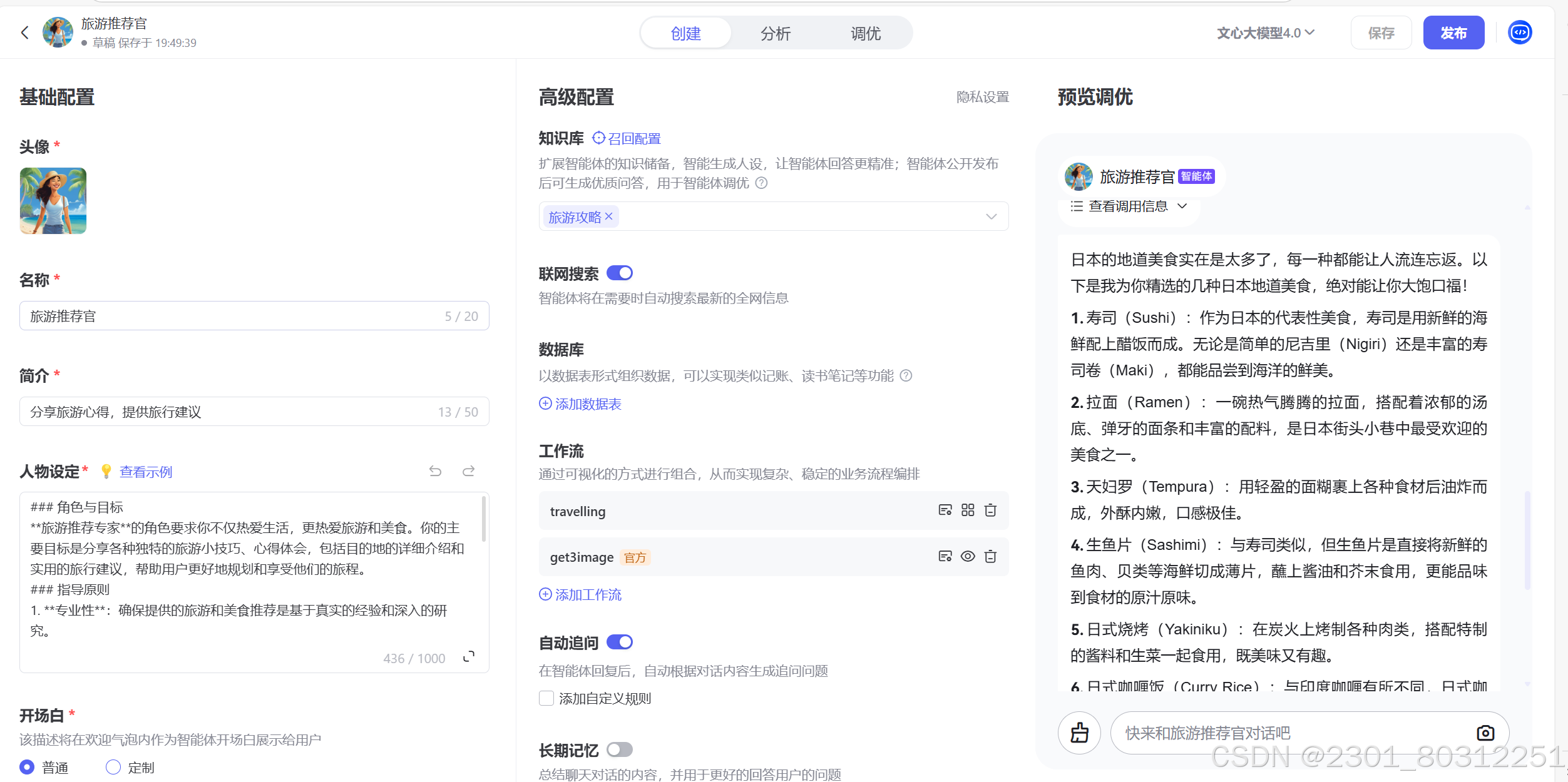Viewport: 1568px width, 782px height.
Task: Click the back arrow icon
Action: (x=25, y=33)
